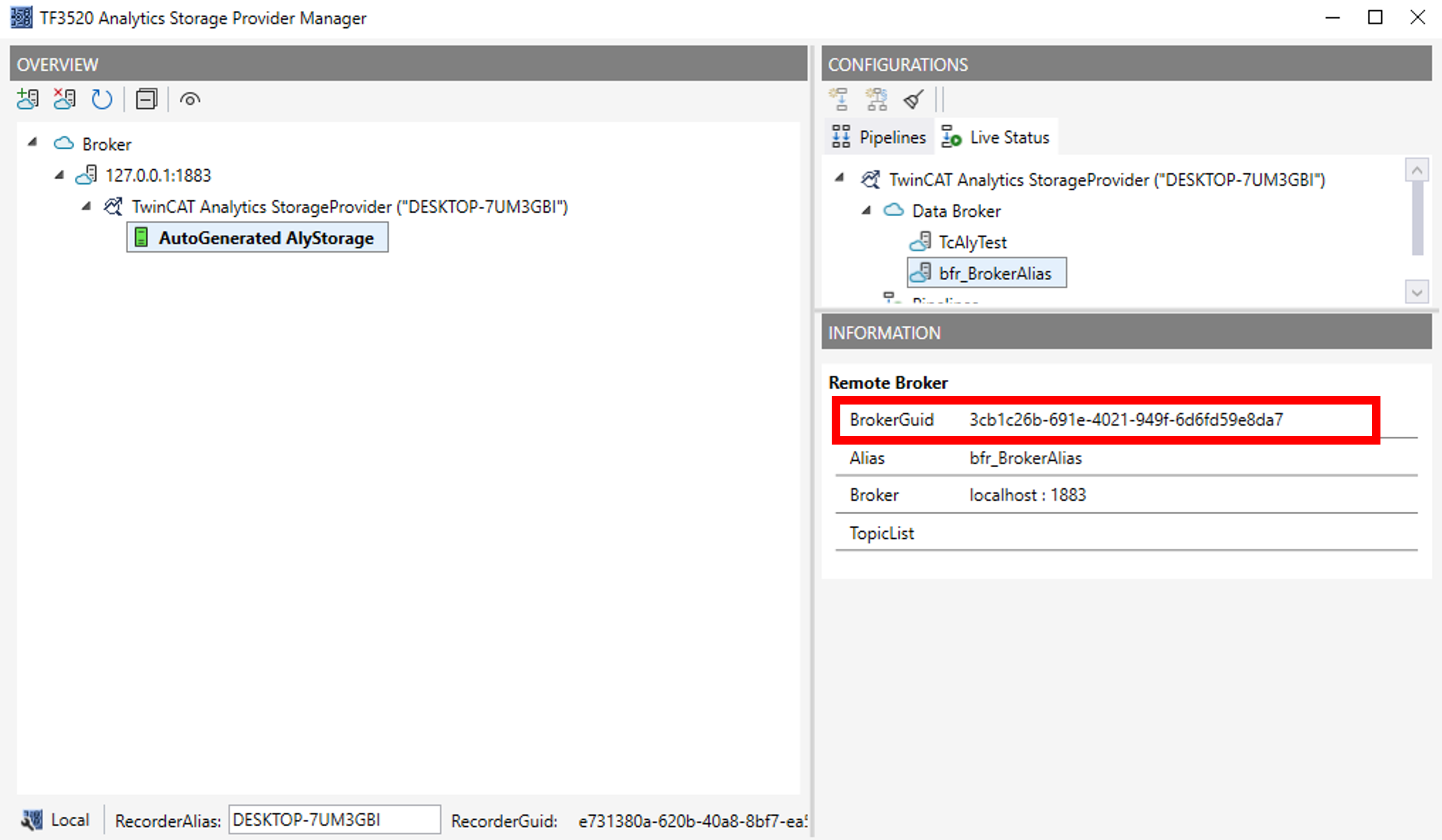Click the app icon in the title bar

point(21,18)
